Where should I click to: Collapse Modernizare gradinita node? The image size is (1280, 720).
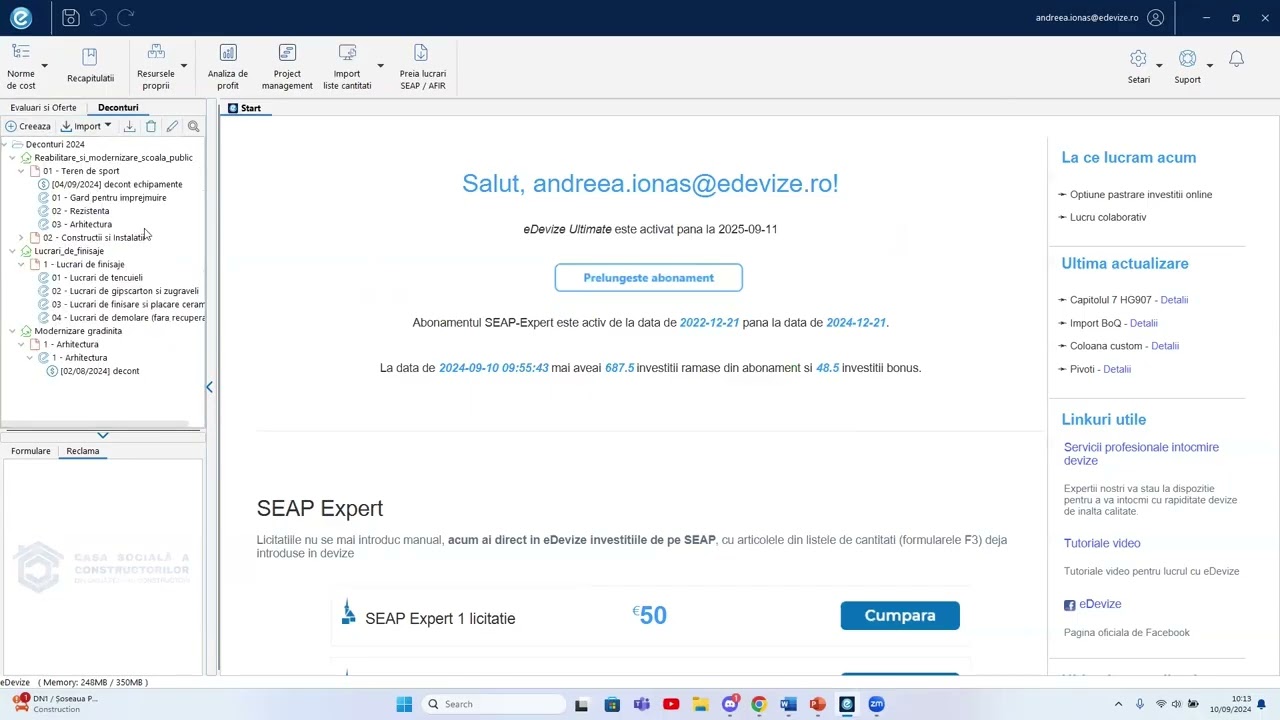pyautogui.click(x=13, y=331)
